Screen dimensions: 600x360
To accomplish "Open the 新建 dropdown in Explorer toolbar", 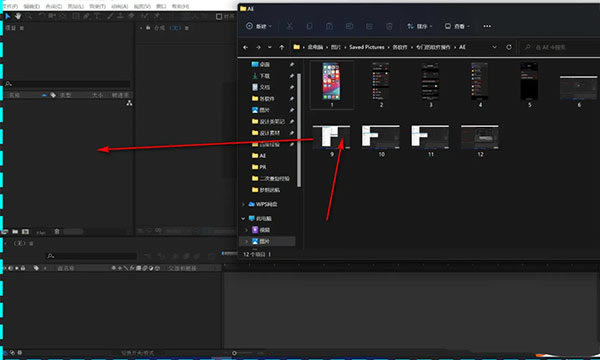I will pyautogui.click(x=259, y=26).
